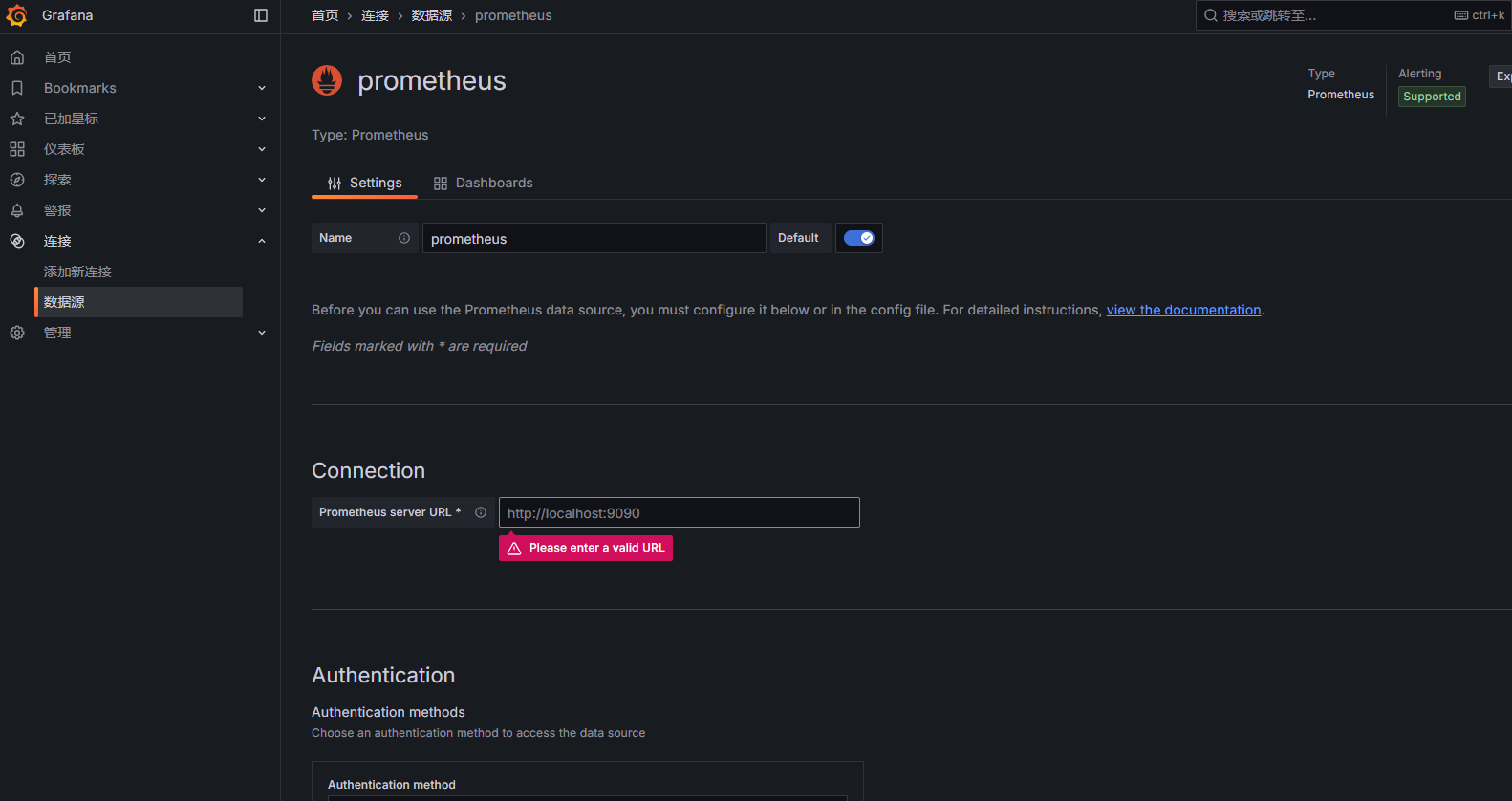Click the bell icon for 警报

(17, 210)
